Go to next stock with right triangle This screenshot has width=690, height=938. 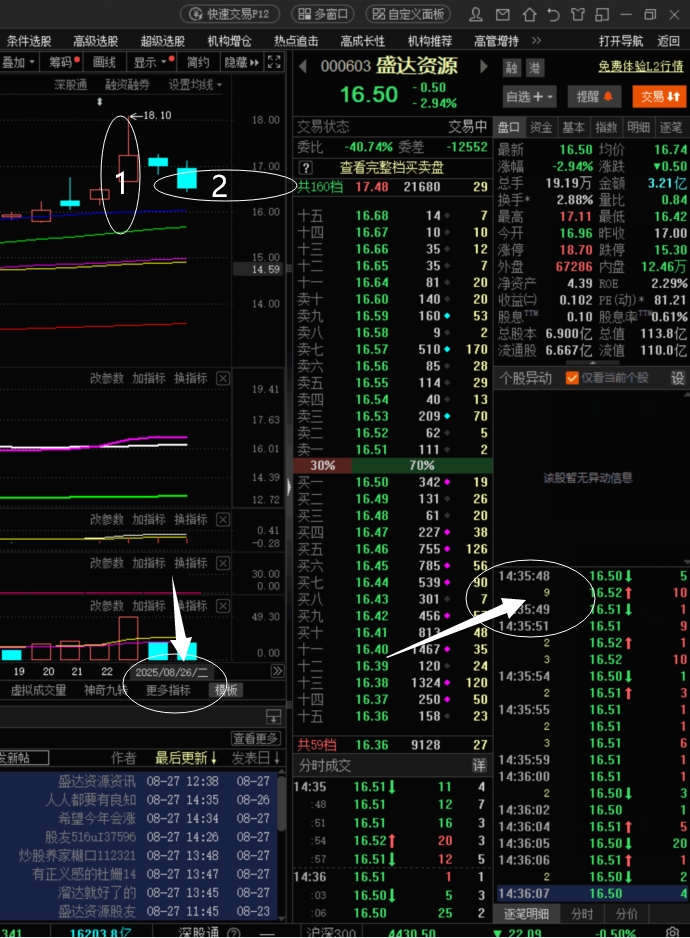coord(484,66)
